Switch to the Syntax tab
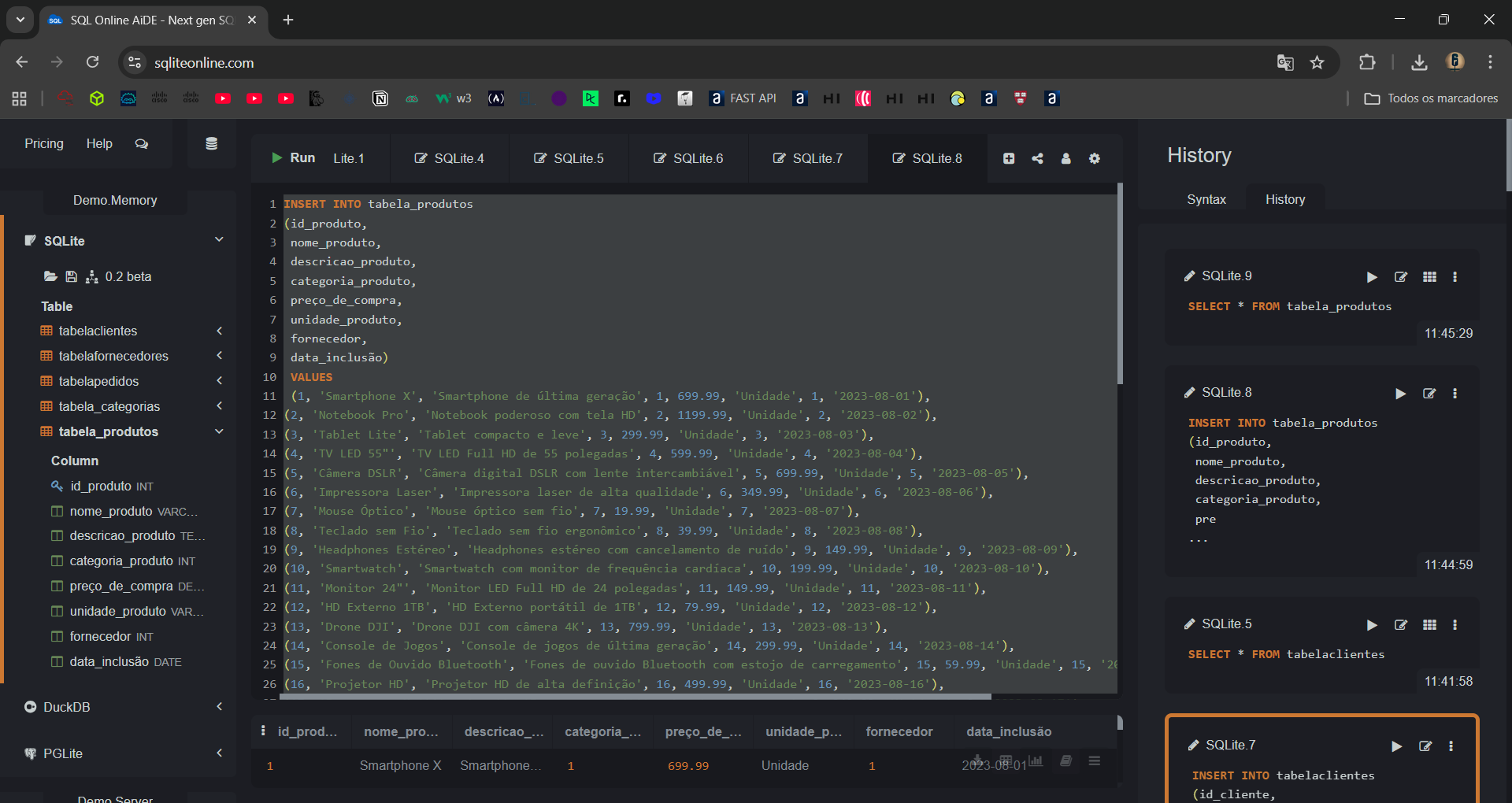Screen dimensions: 1512x803 click(x=1206, y=200)
